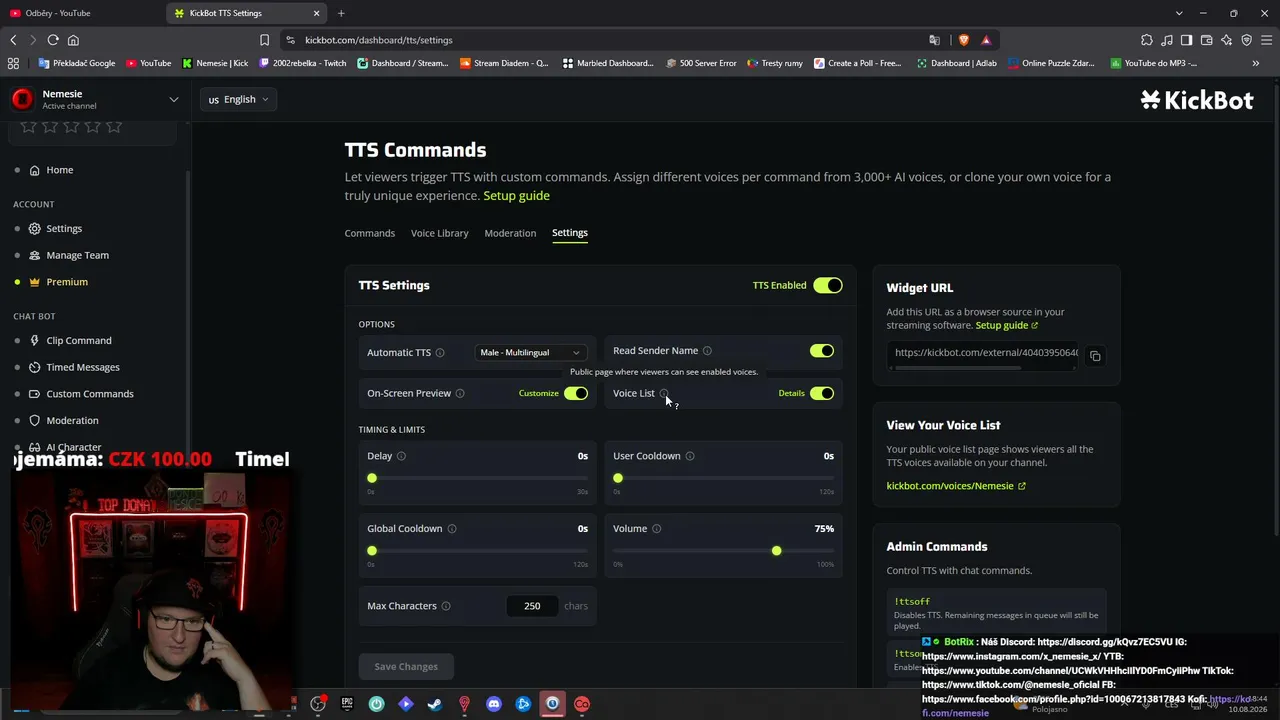Image resolution: width=1280 pixels, height=720 pixels.
Task: Open the English language dropdown
Action: [x=239, y=99]
